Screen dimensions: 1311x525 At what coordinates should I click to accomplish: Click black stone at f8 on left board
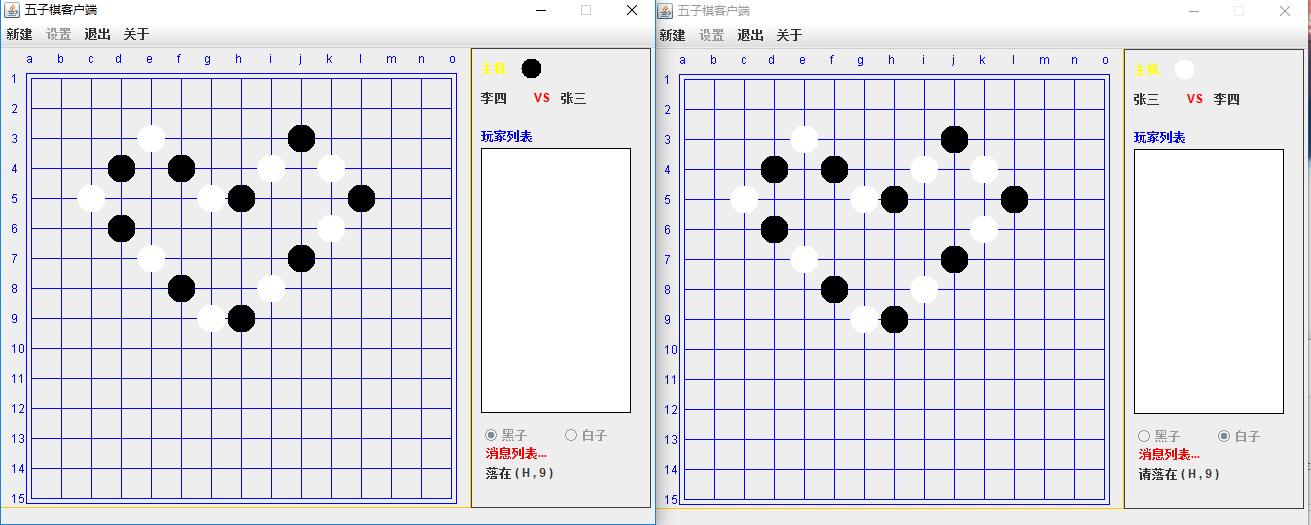[181, 288]
